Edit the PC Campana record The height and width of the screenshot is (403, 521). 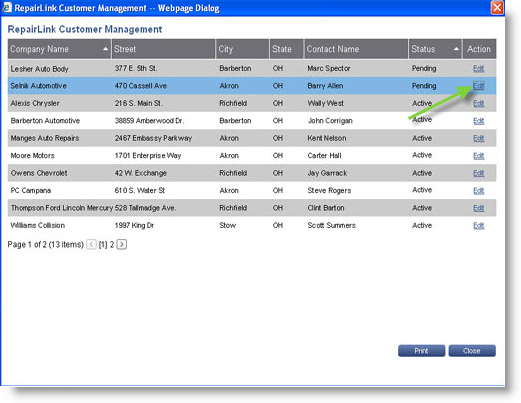478,191
